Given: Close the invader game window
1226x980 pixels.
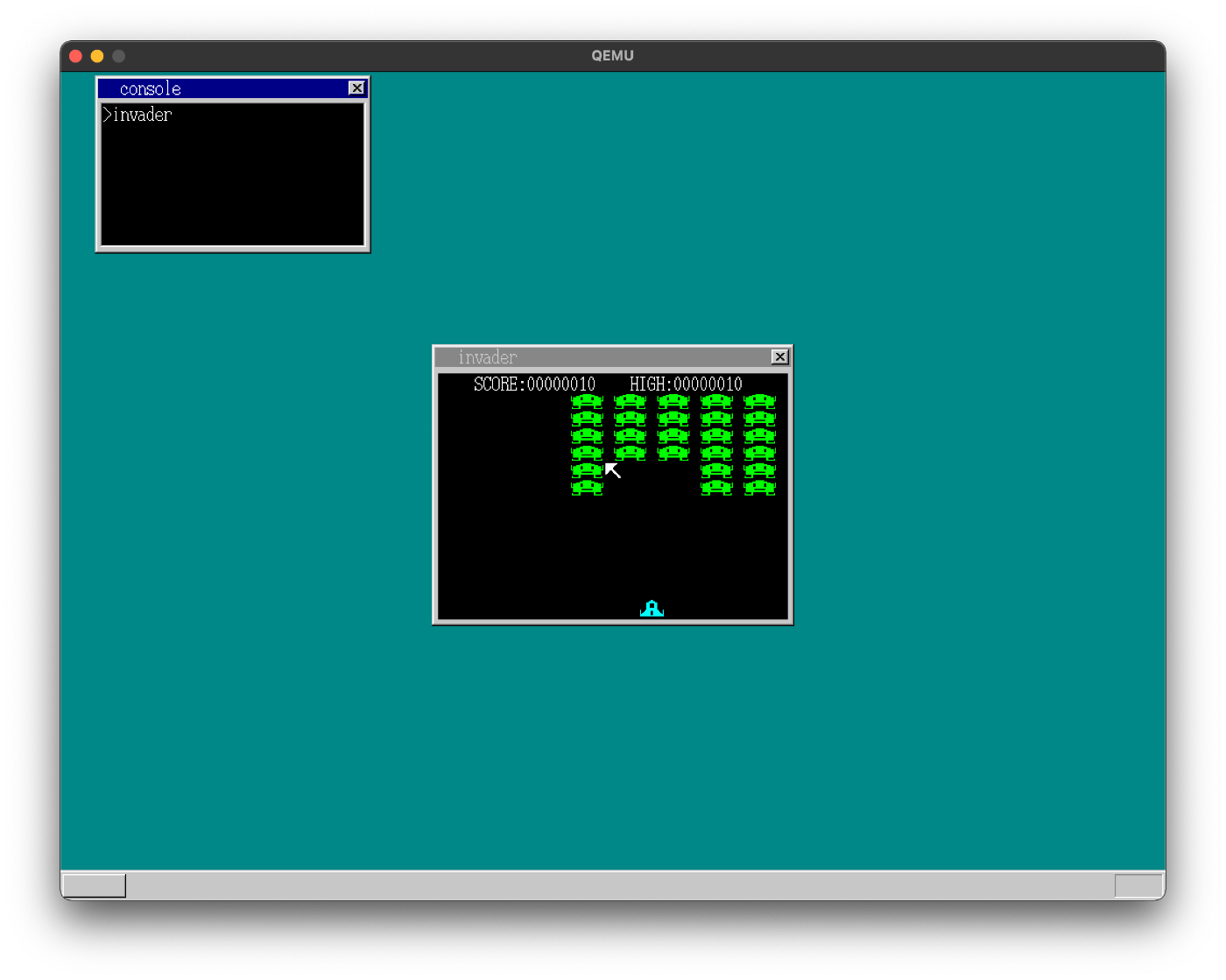Looking at the screenshot, I should tap(779, 356).
